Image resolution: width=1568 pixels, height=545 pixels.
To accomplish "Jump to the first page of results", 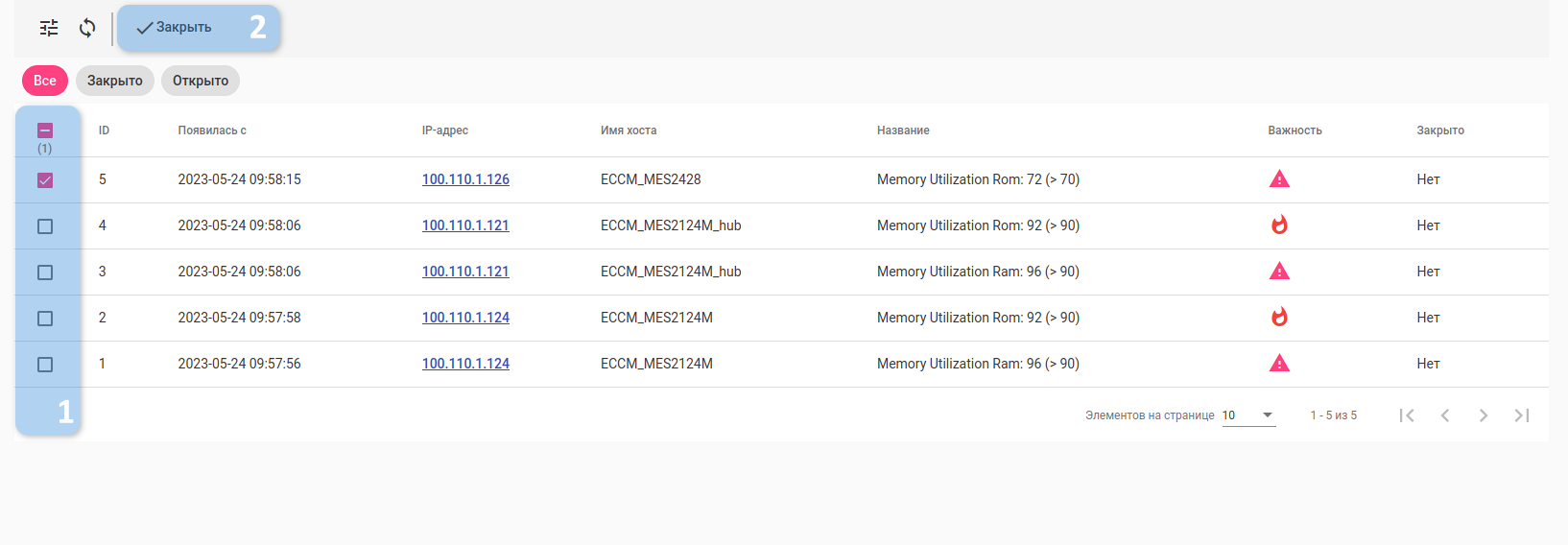I will coord(1406,415).
